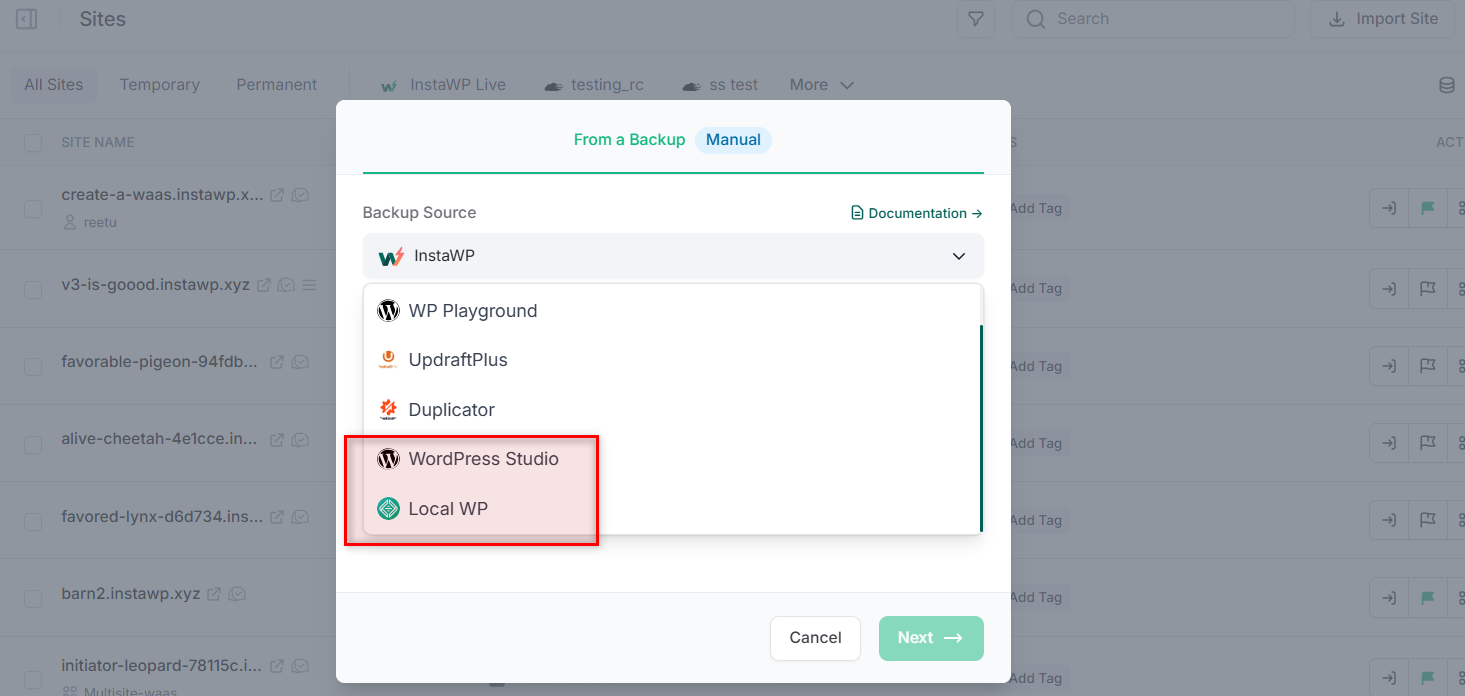
Task: Toggle flag on create-a-waas row
Action: (1428, 208)
